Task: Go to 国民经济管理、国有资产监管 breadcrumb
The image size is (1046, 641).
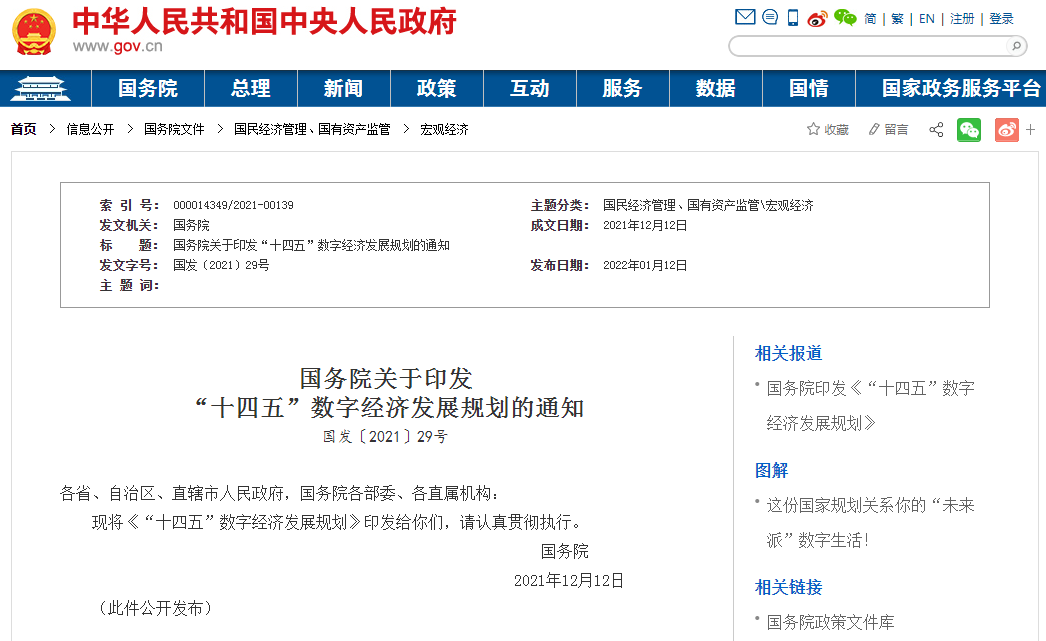Action: coord(312,129)
